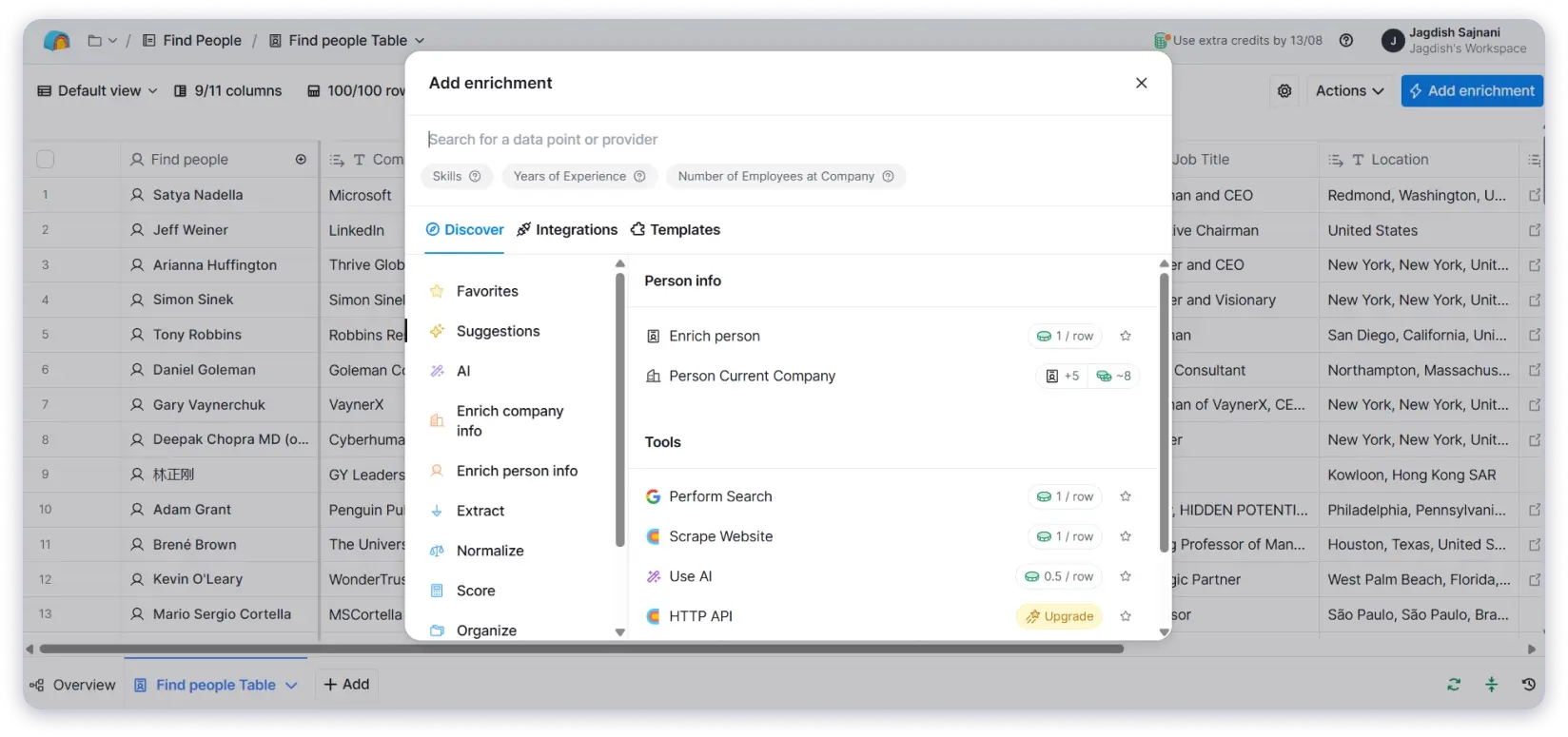Open the Actions dropdown menu

click(x=1349, y=91)
